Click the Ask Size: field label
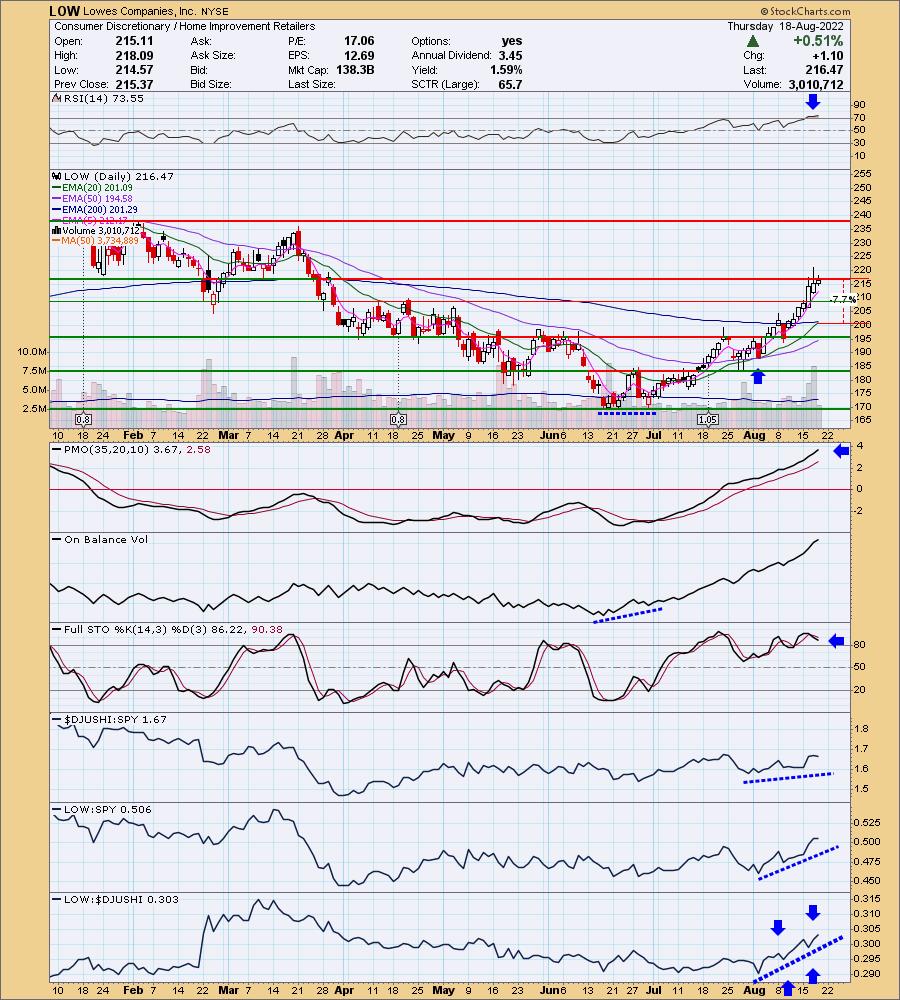Screen dimensions: 900x1000 [212, 55]
